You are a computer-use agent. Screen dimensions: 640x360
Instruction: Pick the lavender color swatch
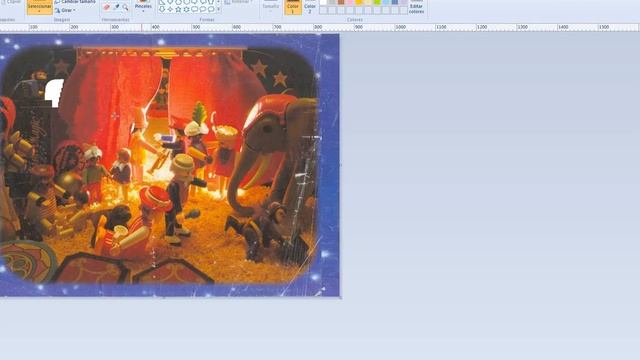[x=404, y=2]
